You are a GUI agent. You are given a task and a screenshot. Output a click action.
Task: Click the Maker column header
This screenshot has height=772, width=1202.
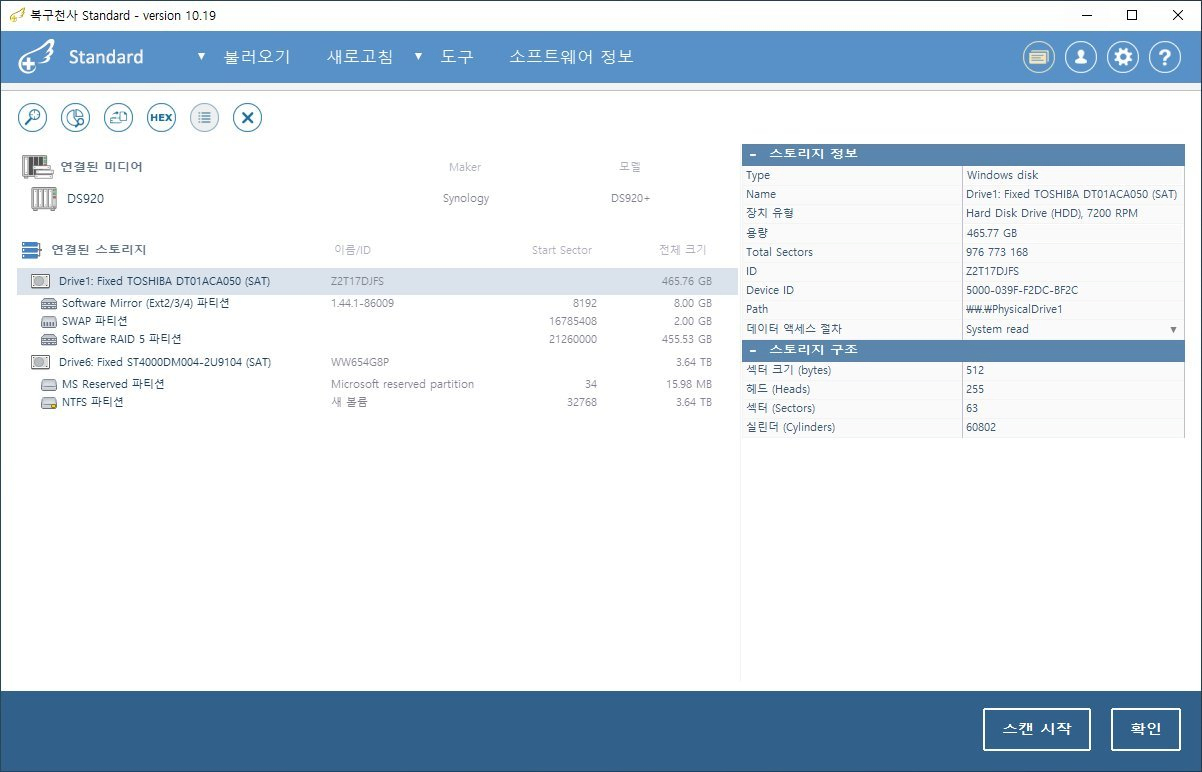click(x=465, y=167)
